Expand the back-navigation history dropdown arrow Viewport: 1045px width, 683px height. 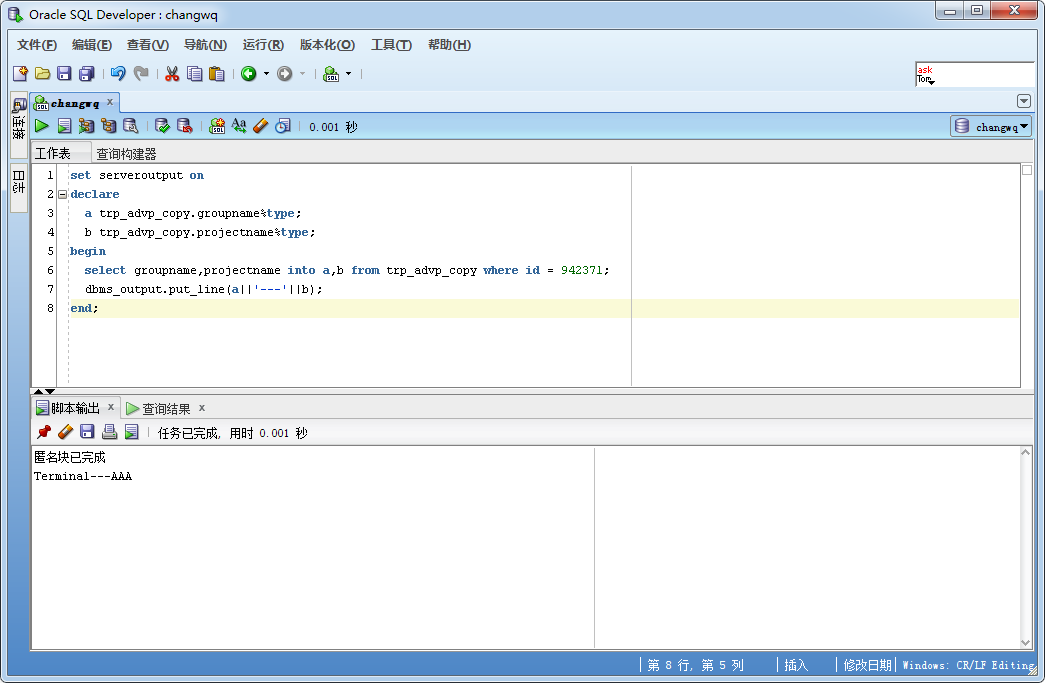(x=267, y=73)
